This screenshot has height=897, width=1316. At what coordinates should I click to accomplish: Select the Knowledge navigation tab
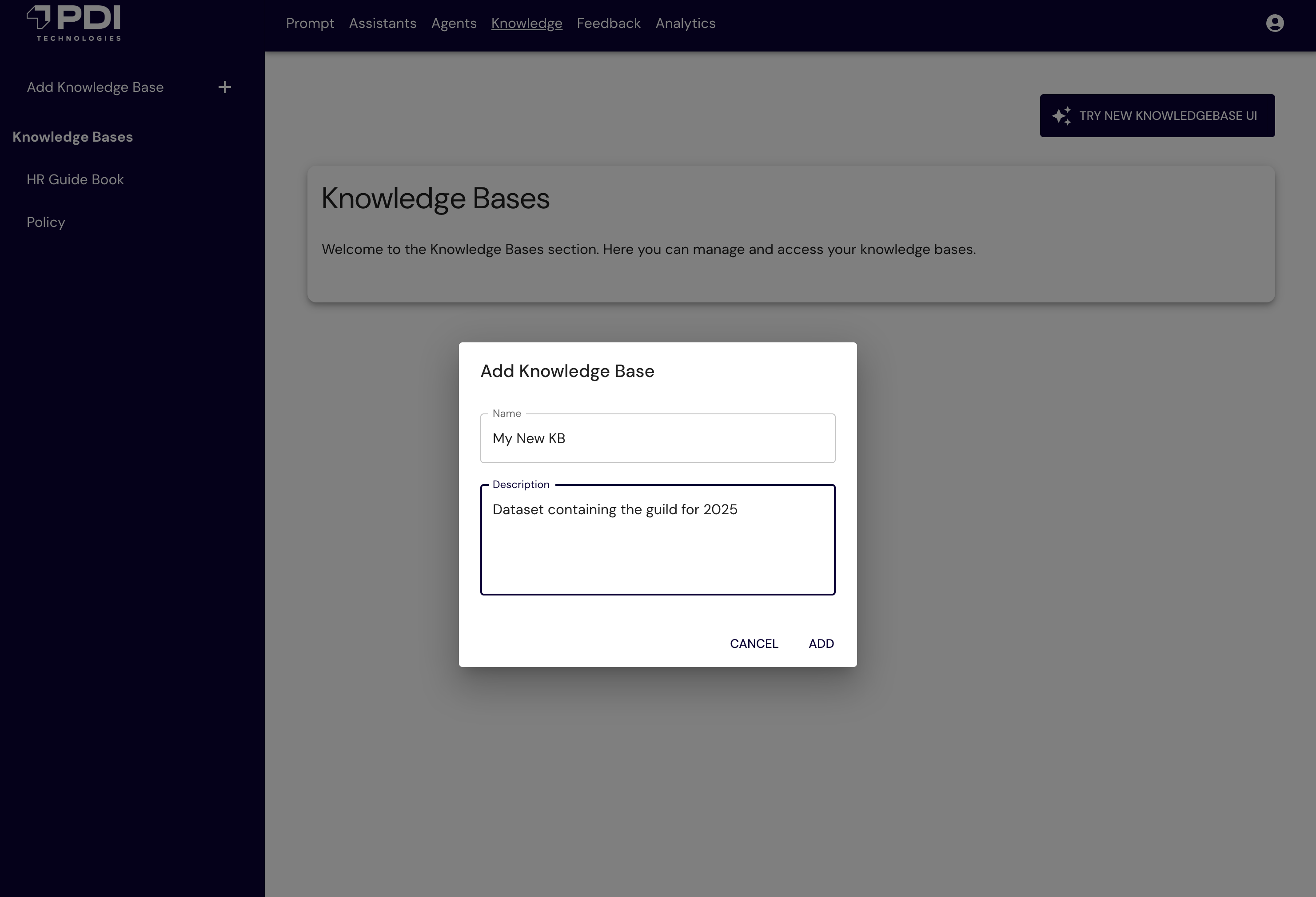pos(526,23)
